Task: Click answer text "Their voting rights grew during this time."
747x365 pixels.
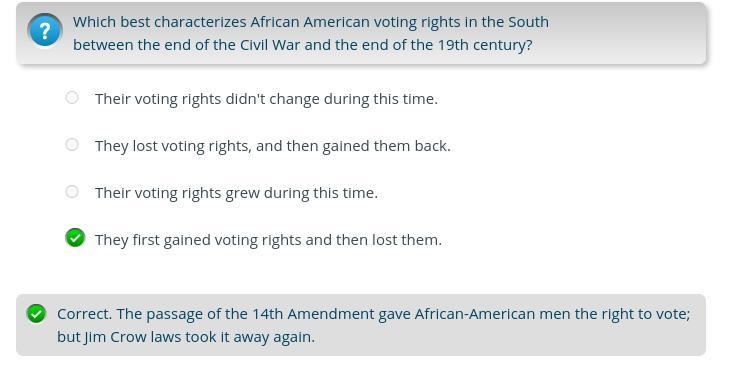Action: pyautogui.click(x=236, y=193)
